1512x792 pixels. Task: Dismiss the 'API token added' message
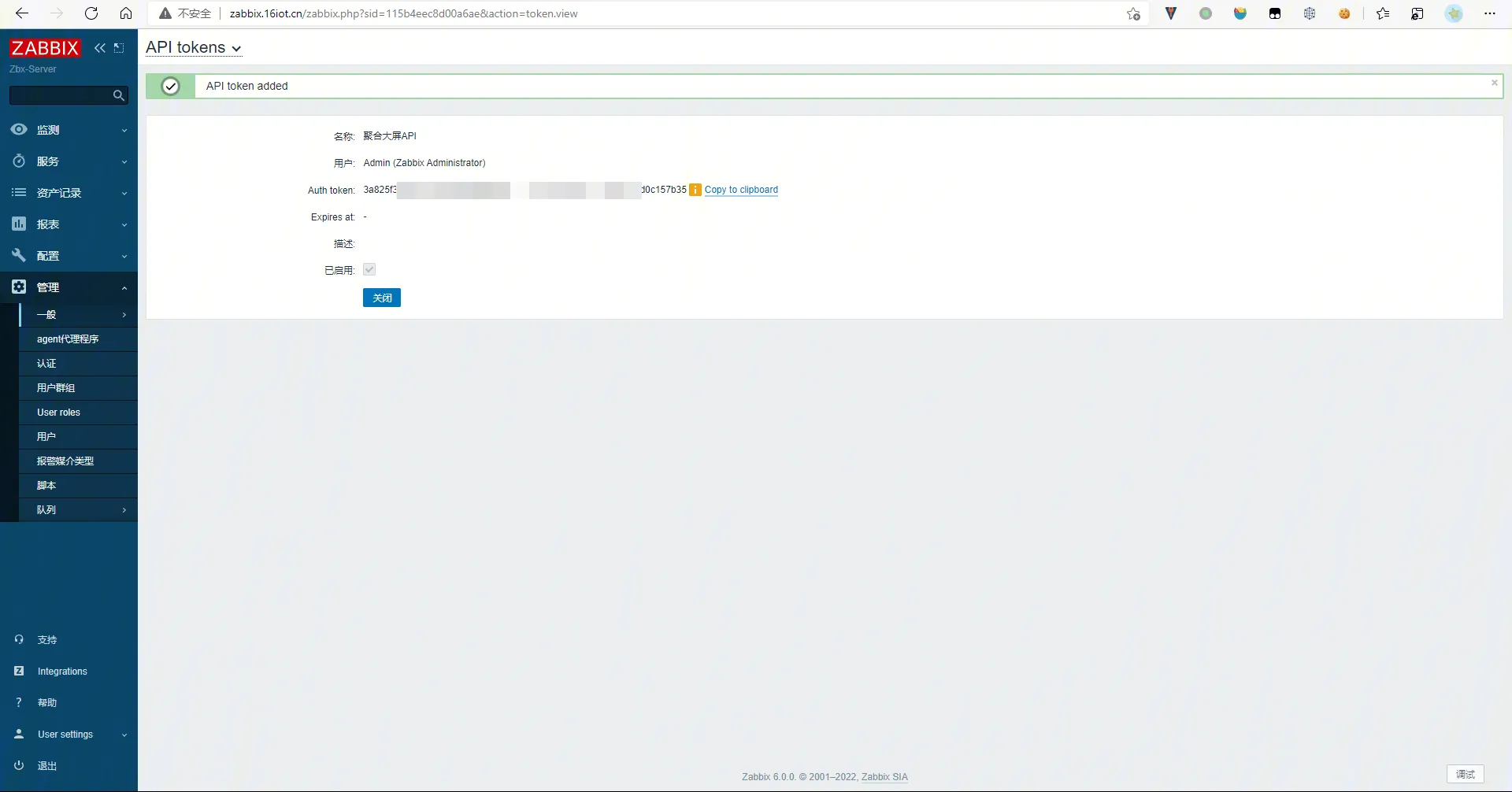(x=1494, y=83)
